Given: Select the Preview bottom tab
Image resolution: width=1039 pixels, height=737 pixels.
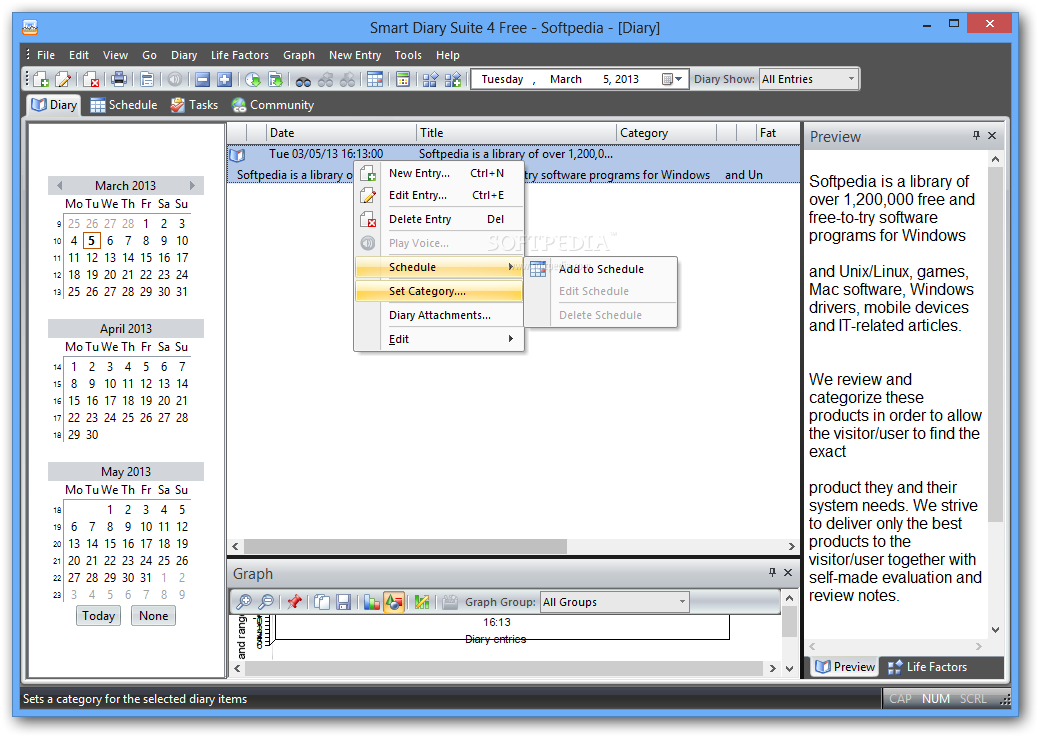Looking at the screenshot, I should tap(845, 667).
